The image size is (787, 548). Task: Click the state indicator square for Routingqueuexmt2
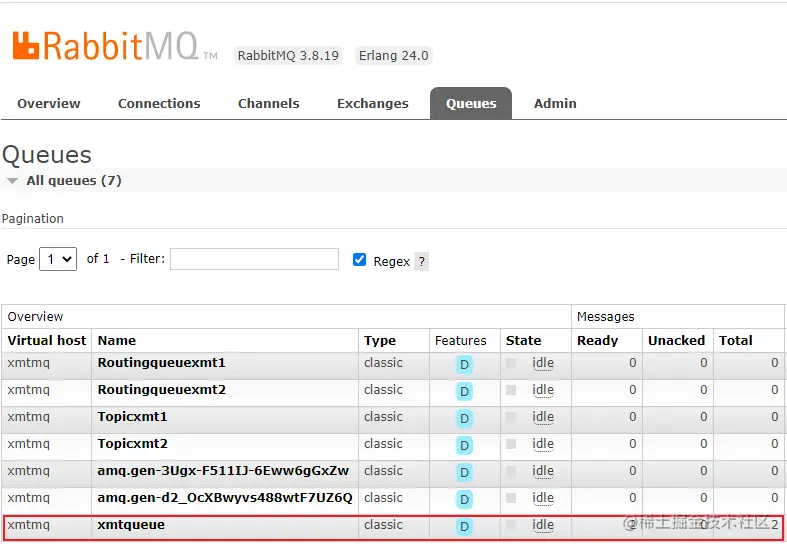click(511, 390)
